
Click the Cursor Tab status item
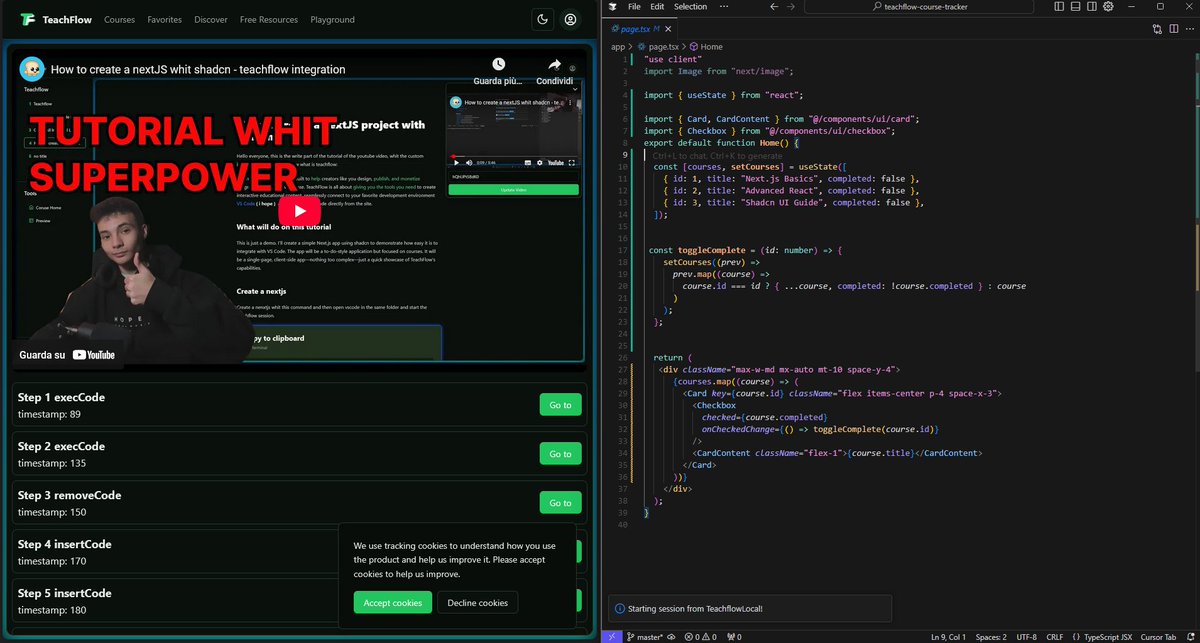1160,636
